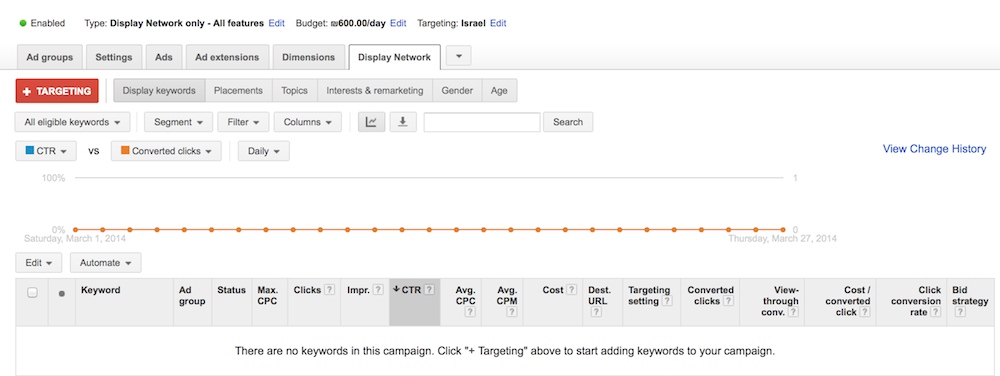
Task: Edit the Israel targeting link
Action: click(498, 23)
